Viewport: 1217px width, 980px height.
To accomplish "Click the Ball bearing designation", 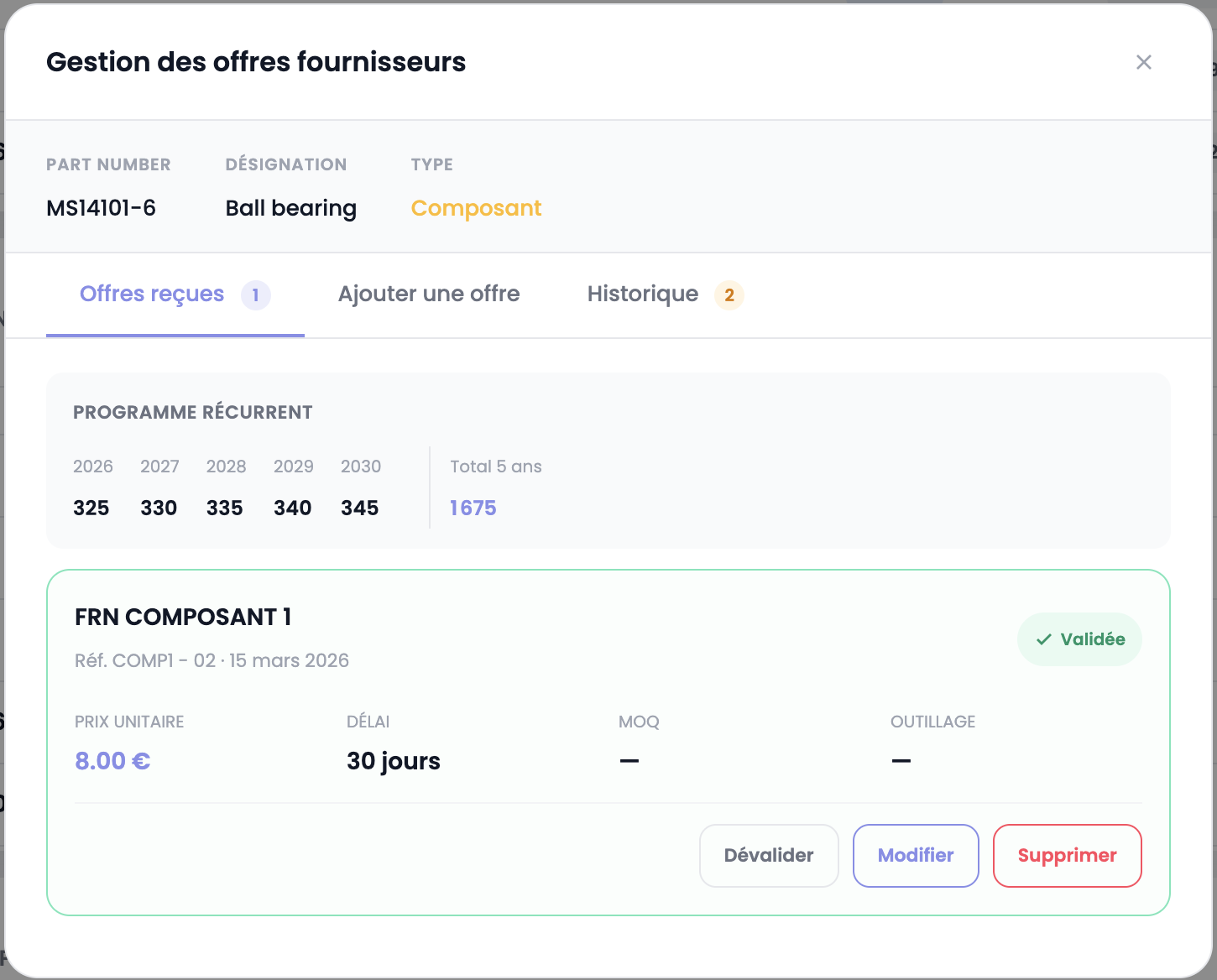I will point(290,208).
